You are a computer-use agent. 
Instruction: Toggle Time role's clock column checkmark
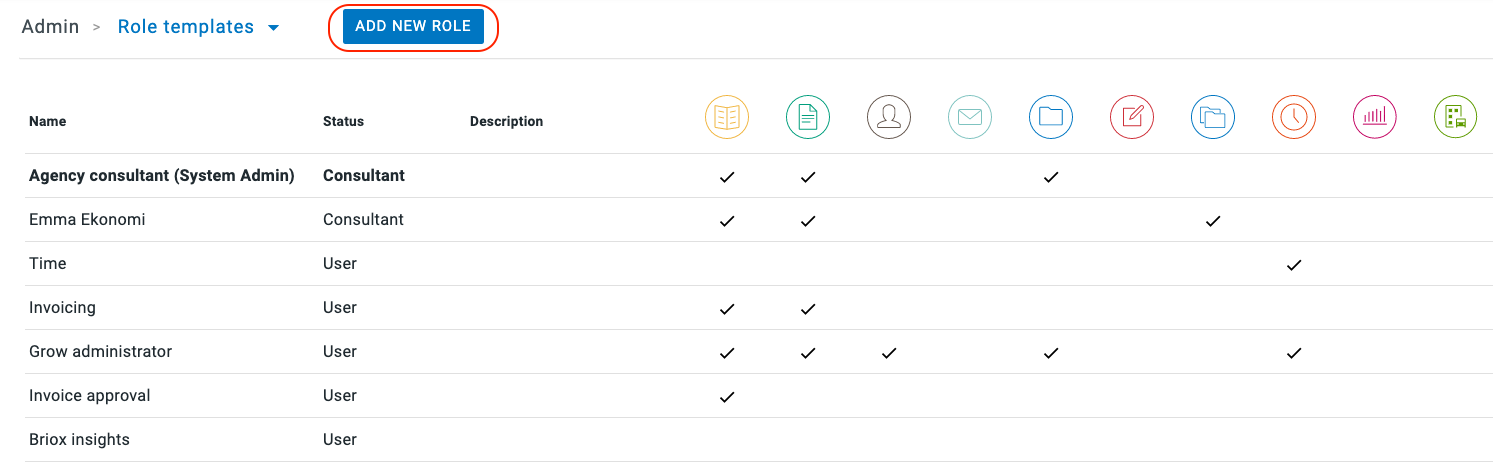1294,265
